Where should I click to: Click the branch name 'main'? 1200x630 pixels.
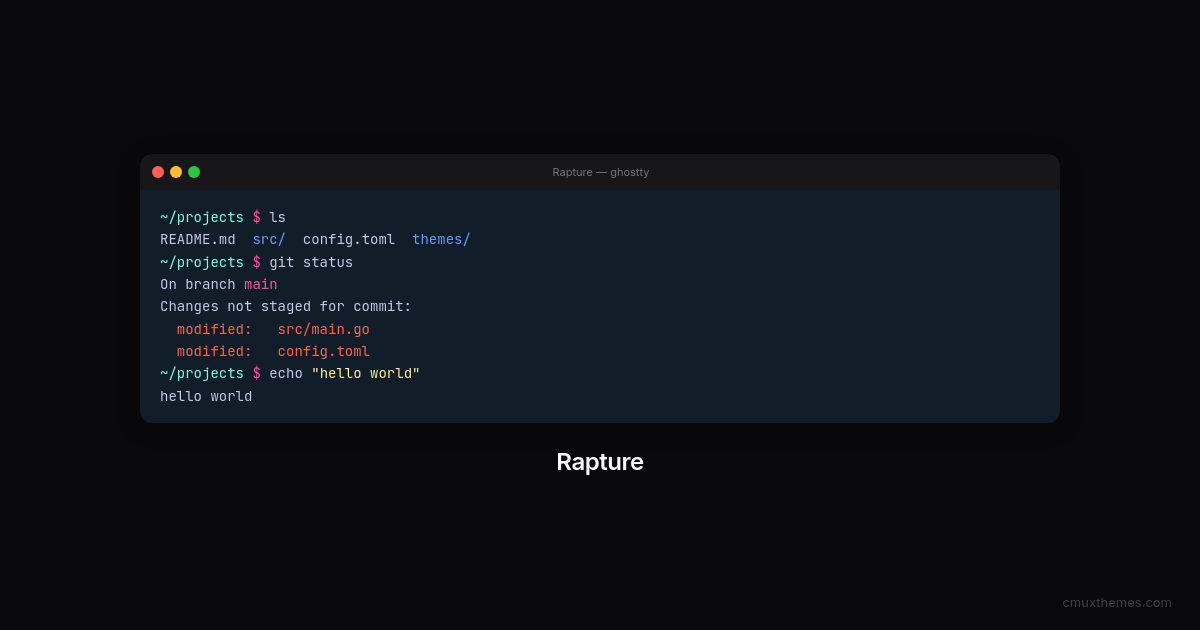click(261, 285)
